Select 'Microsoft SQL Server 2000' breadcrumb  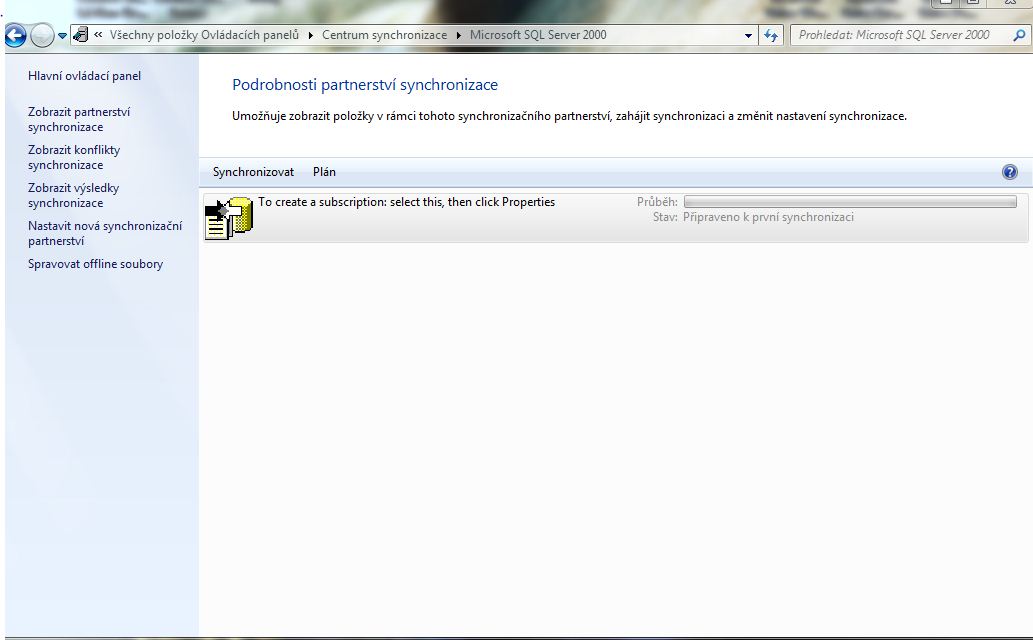pos(538,35)
